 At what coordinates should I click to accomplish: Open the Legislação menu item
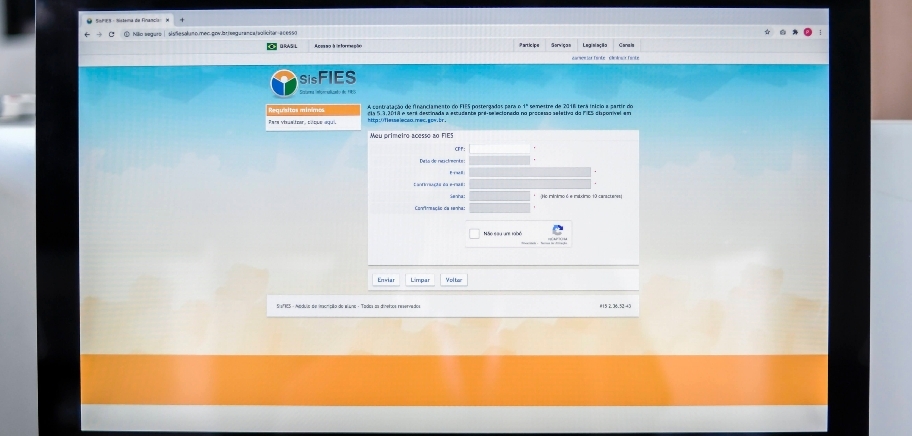pos(594,45)
